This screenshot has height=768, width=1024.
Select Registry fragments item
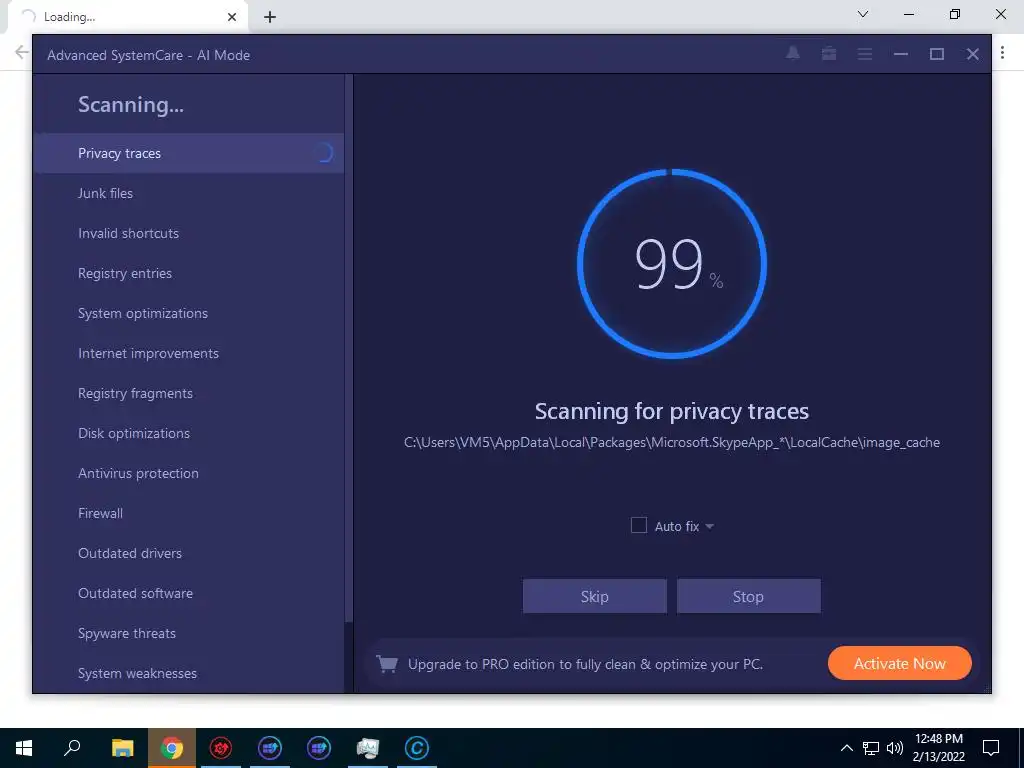[x=188, y=393]
